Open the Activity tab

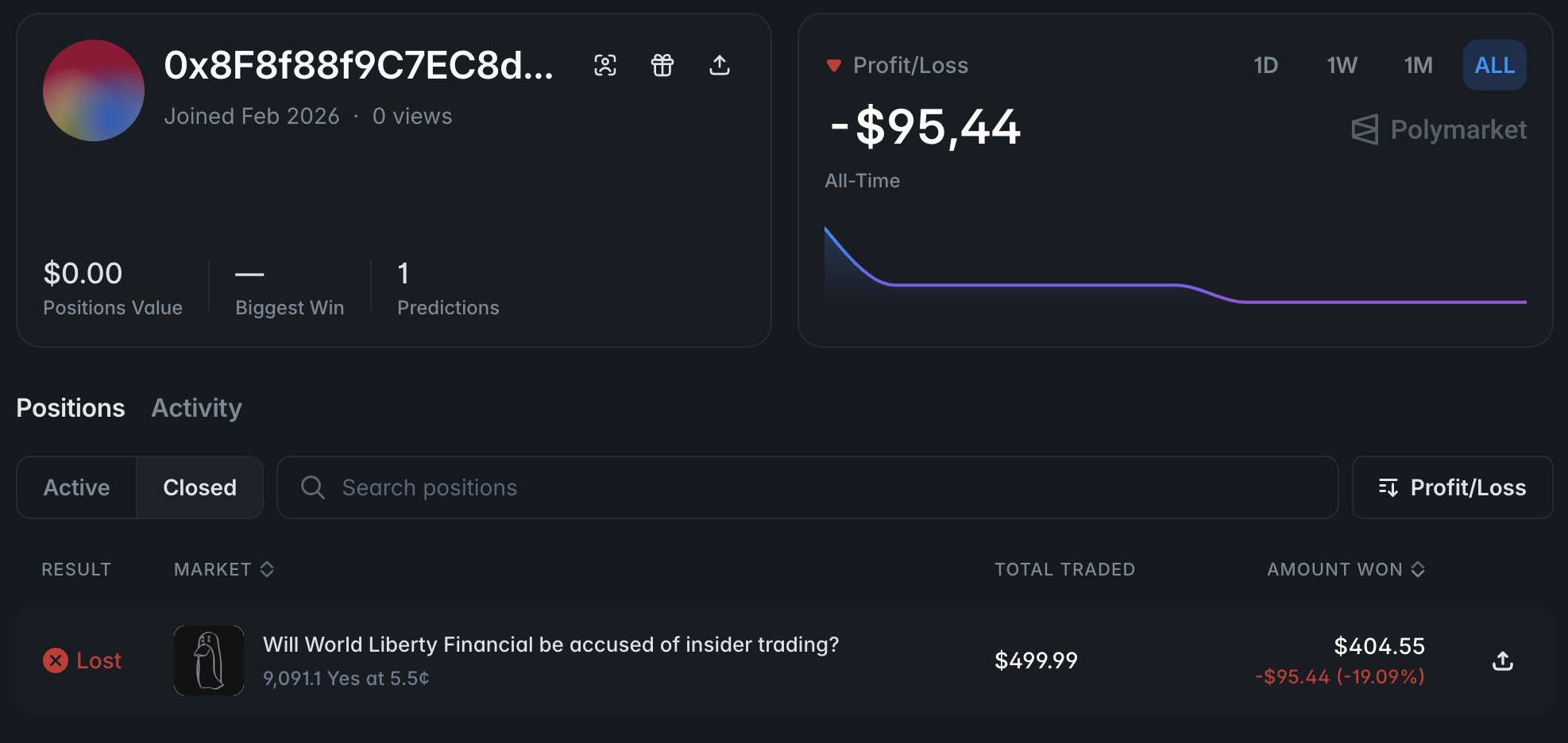click(x=196, y=408)
